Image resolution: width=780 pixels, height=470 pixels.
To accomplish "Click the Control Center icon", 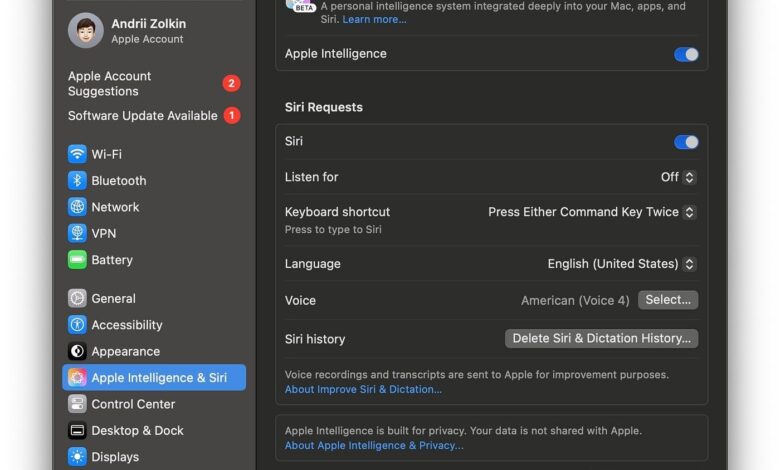I will tap(77, 403).
